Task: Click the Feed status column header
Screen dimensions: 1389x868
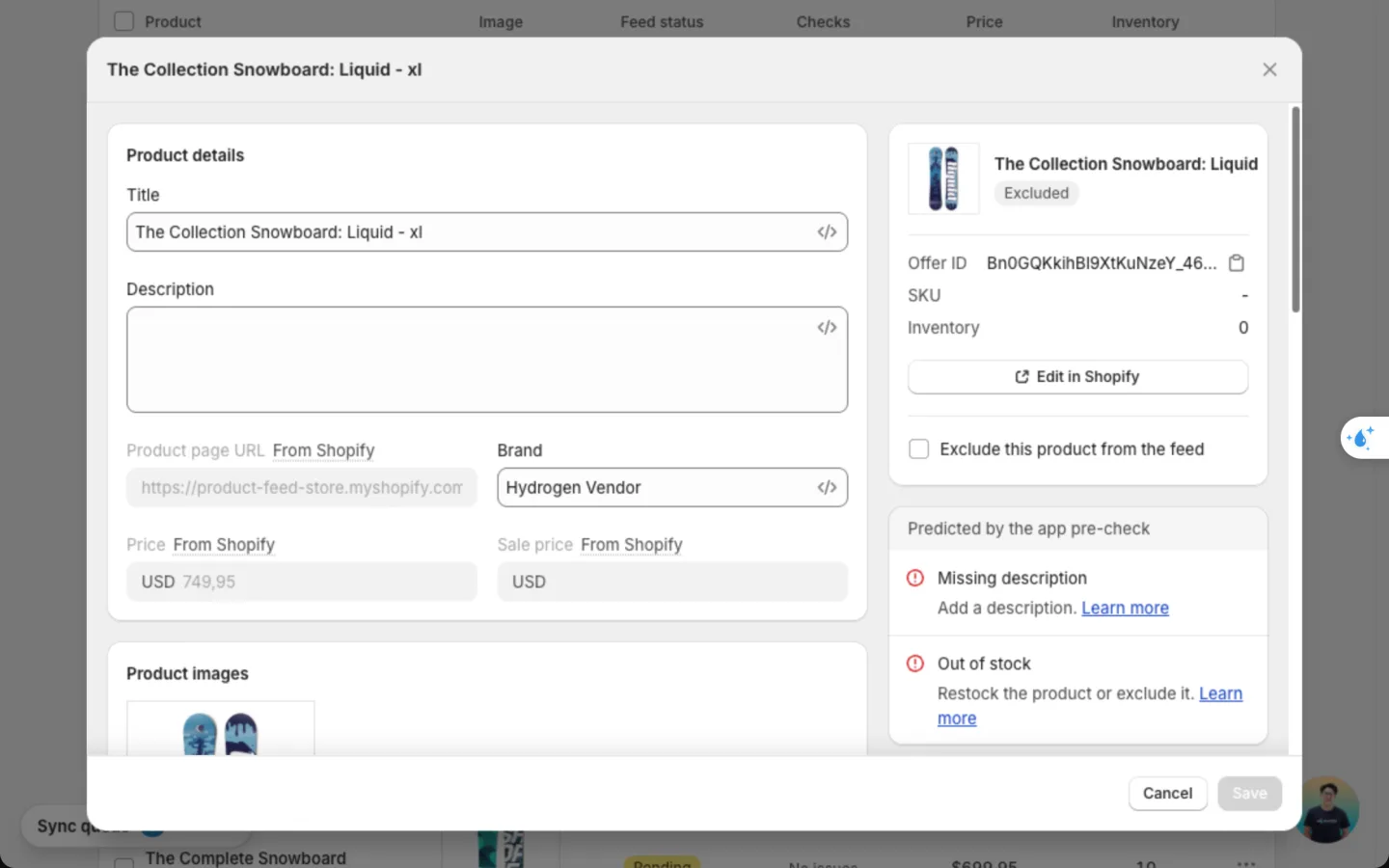Action: click(662, 21)
